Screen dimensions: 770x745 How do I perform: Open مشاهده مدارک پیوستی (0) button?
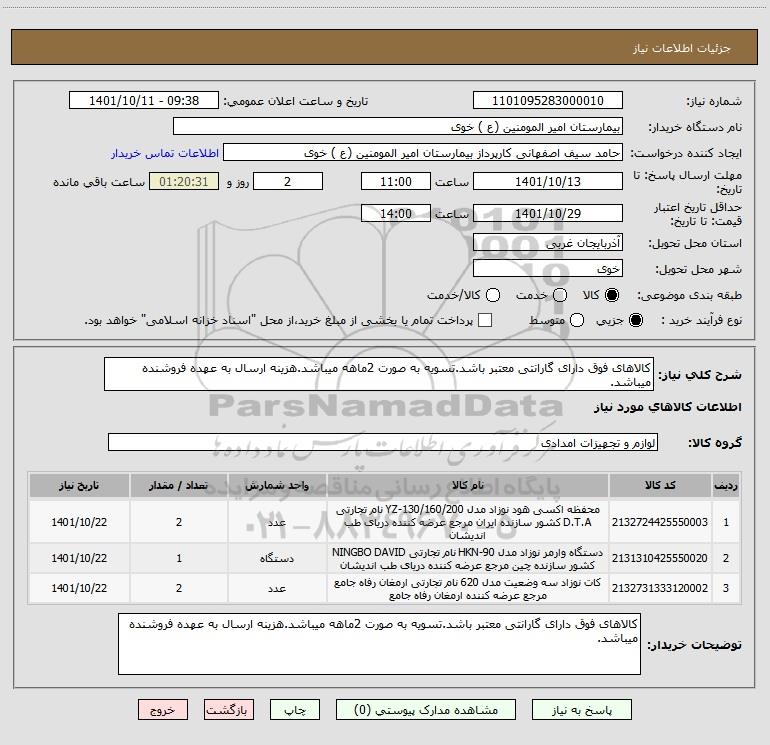[x=426, y=710]
